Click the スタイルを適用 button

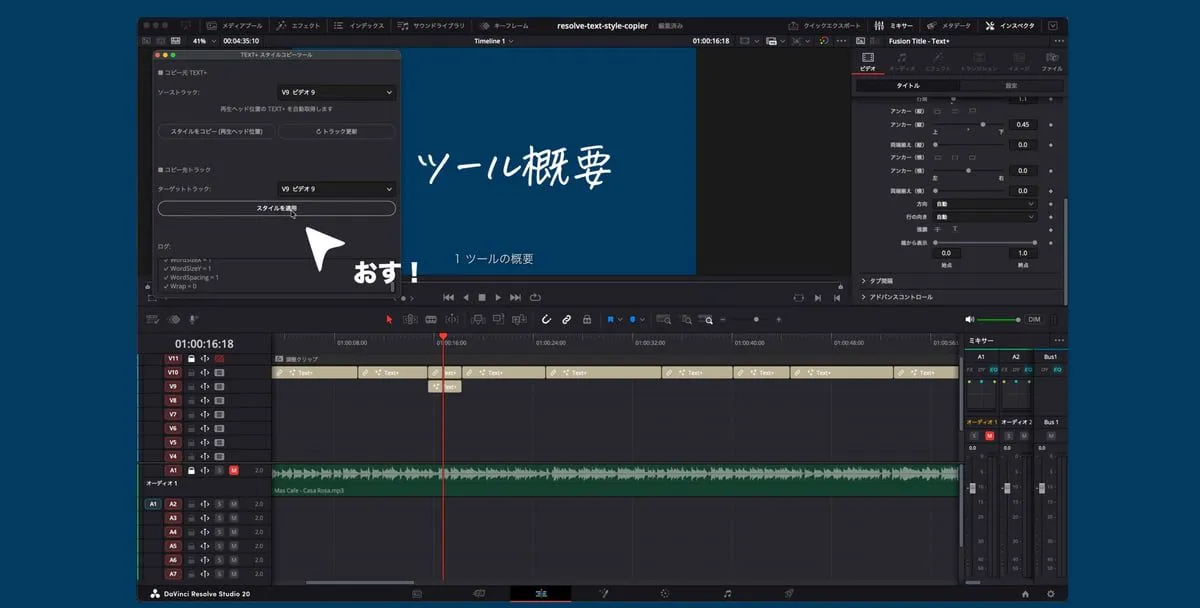pos(276,208)
